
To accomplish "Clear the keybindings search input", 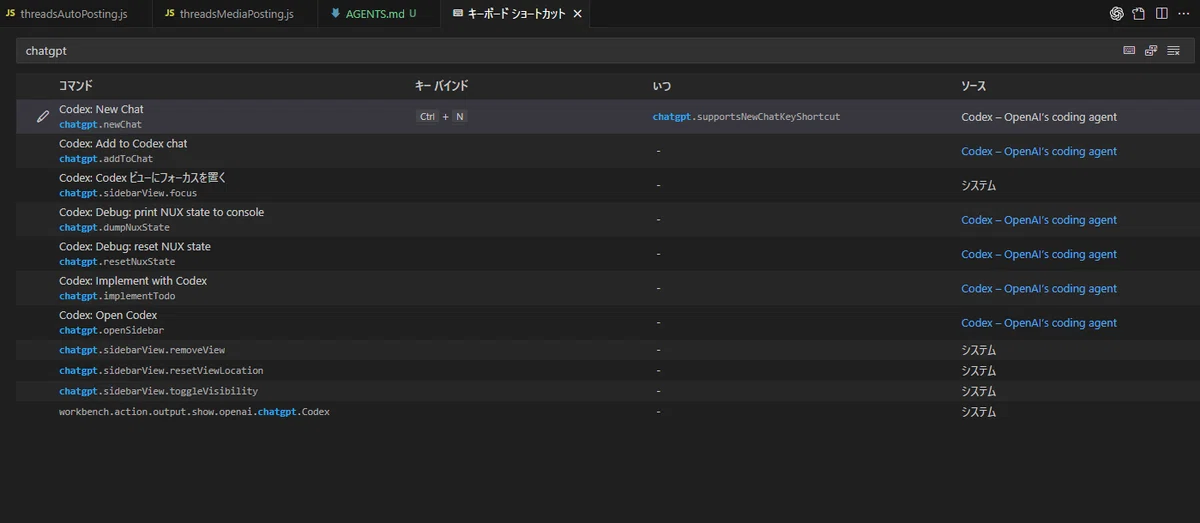I will tap(1173, 50).
